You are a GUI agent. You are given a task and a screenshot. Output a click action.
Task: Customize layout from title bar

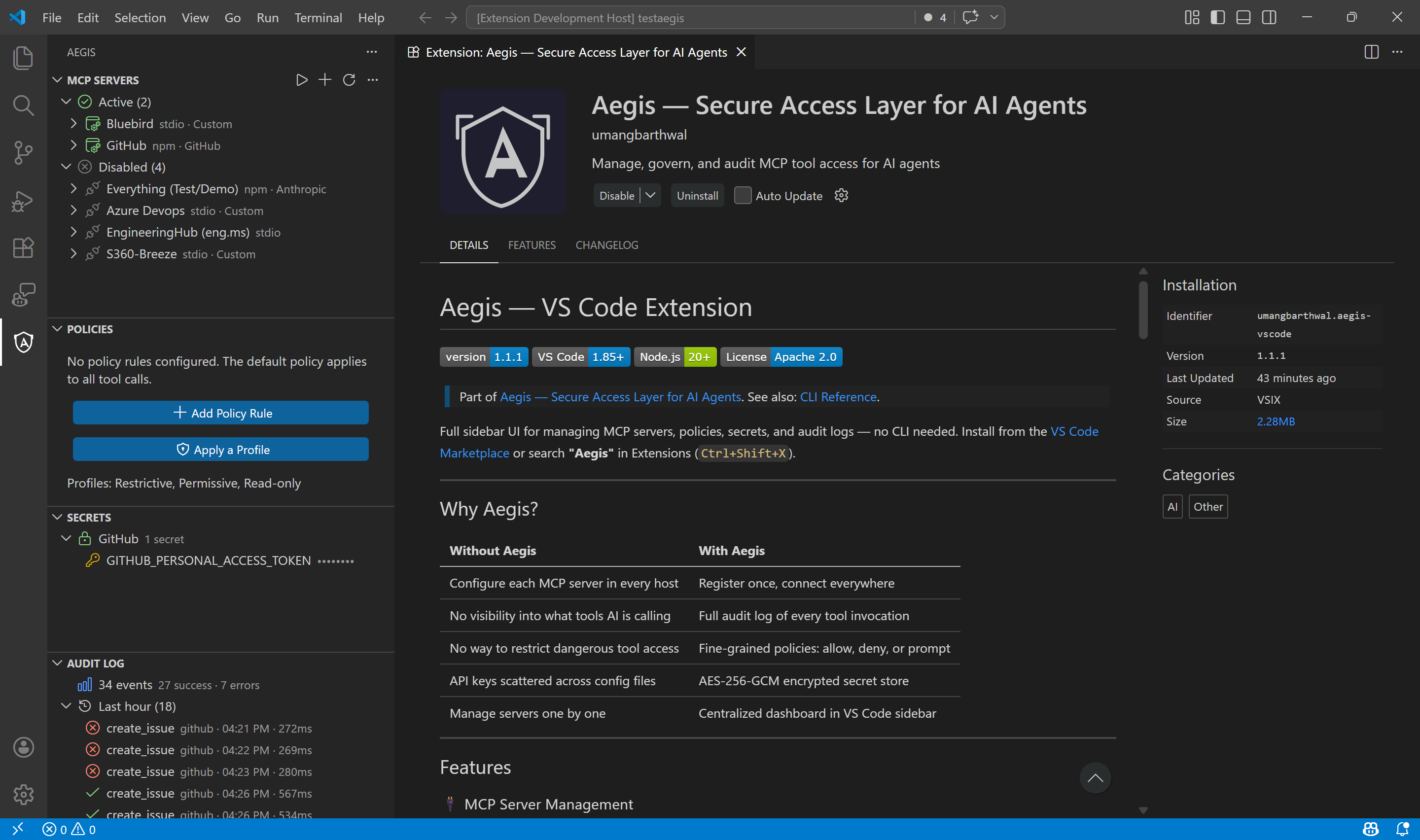pos(1192,18)
